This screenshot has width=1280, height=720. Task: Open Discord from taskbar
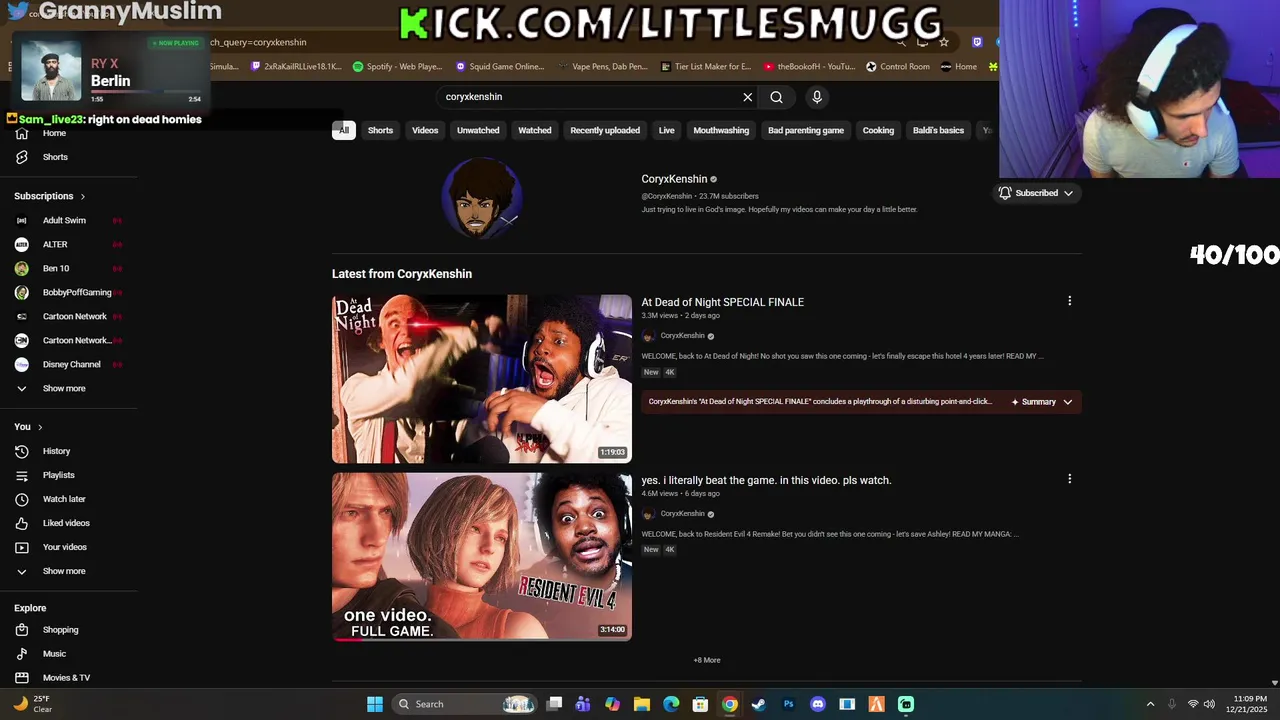tap(818, 704)
